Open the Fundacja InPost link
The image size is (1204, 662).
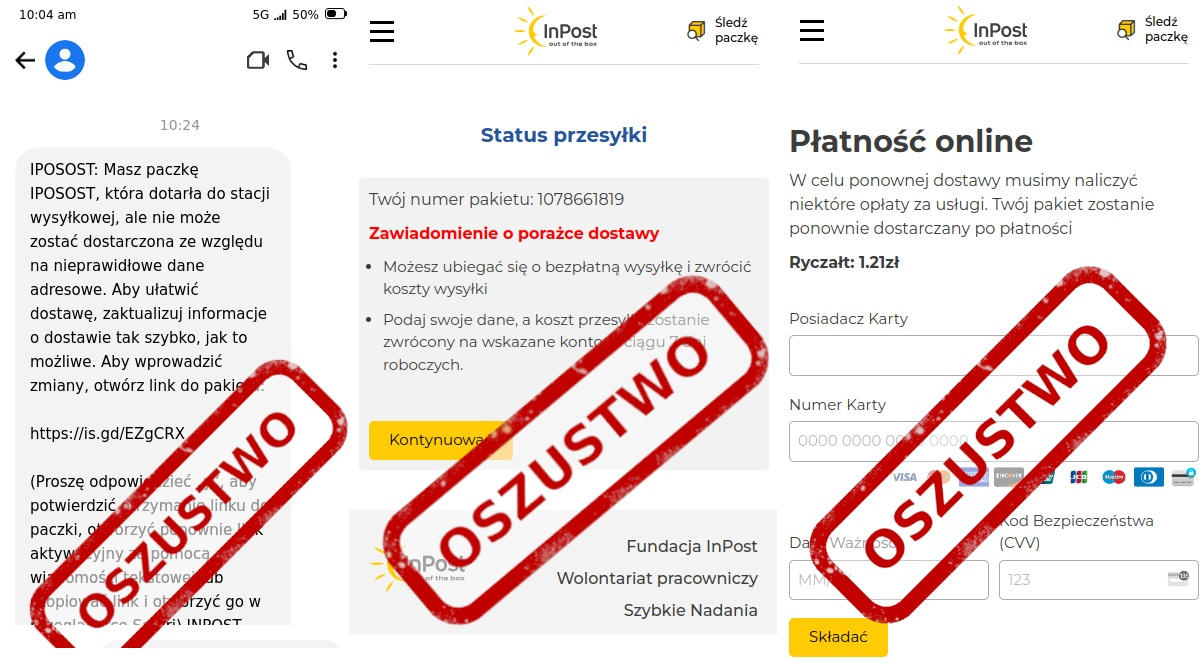[x=692, y=546]
